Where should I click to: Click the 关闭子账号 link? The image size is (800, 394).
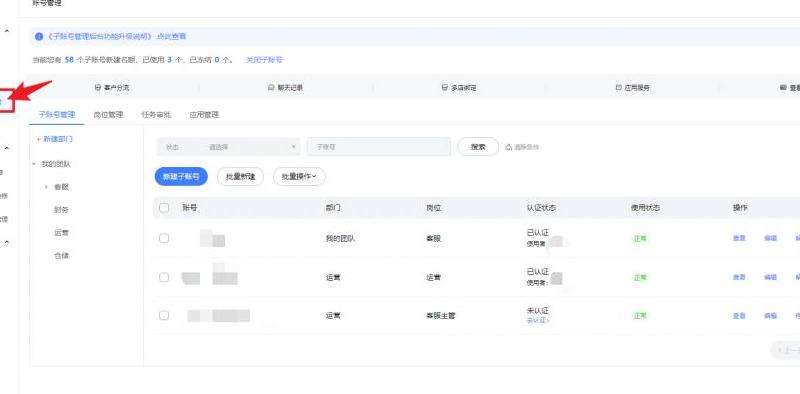pyautogui.click(x=264, y=60)
